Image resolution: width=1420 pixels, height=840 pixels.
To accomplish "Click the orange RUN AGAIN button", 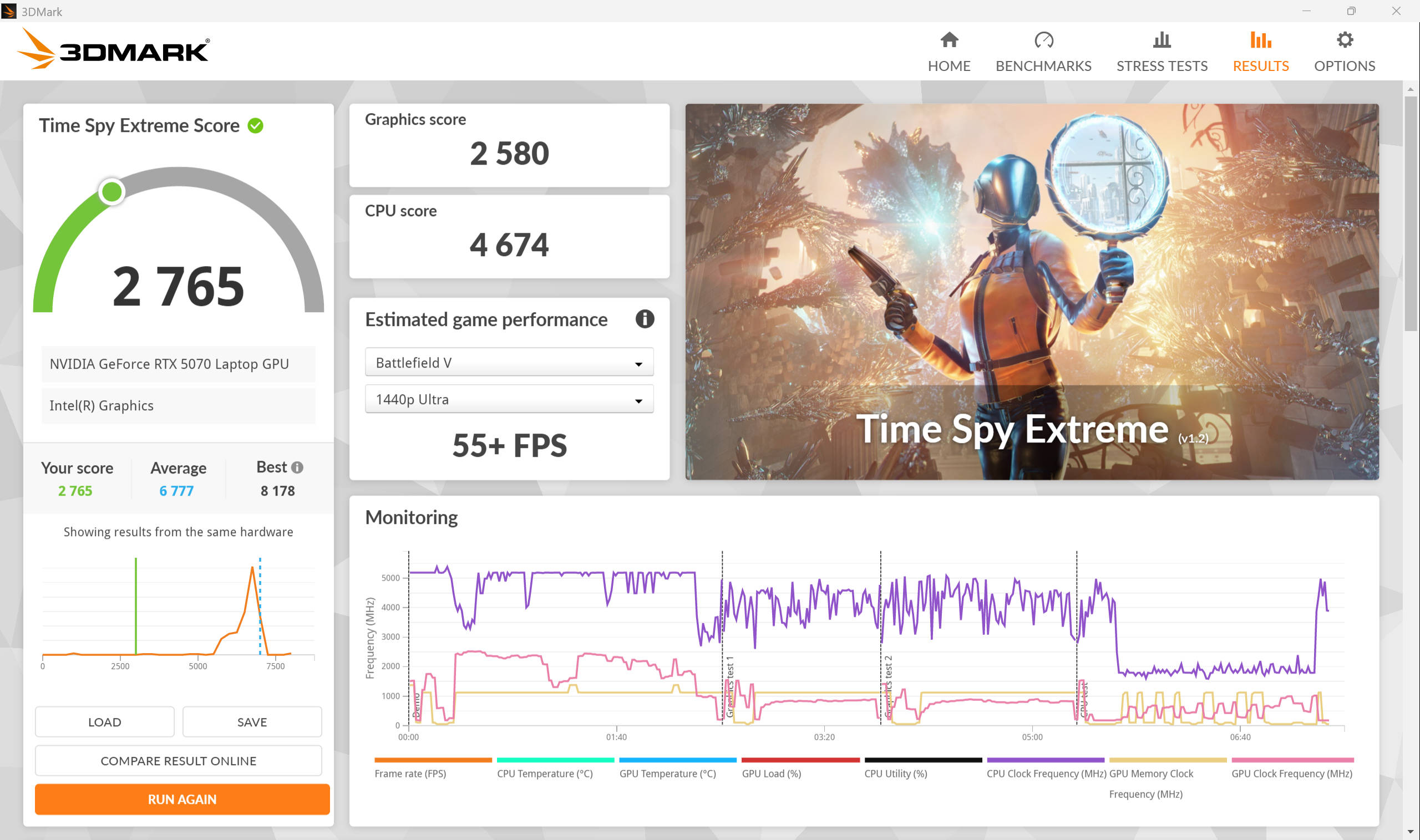I will click(182, 798).
